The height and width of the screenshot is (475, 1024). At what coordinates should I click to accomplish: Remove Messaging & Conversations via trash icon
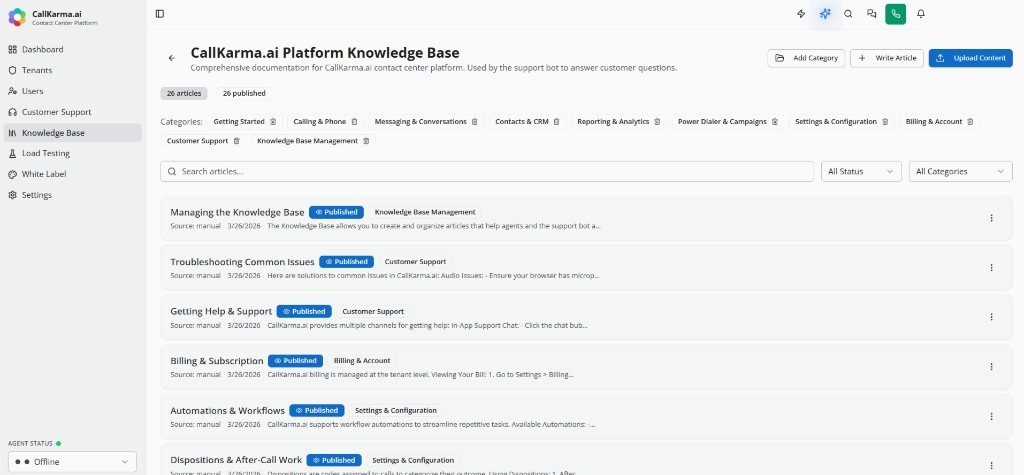[475, 122]
